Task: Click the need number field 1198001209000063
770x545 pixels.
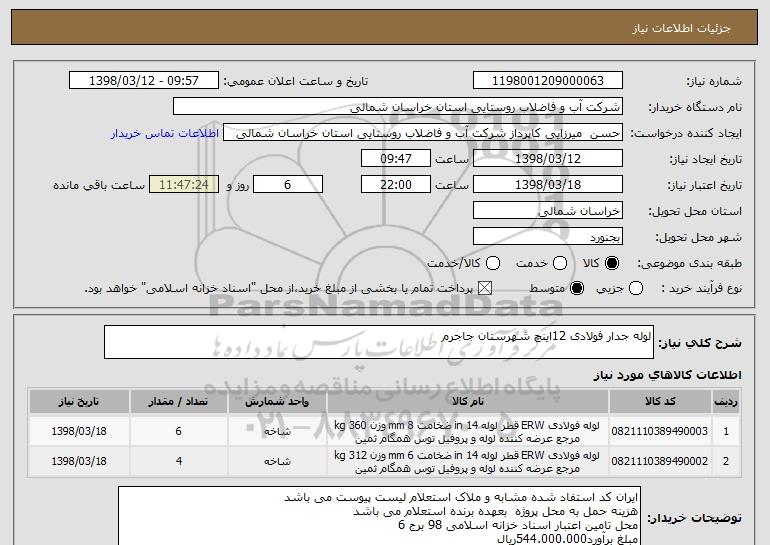Action: [548, 81]
